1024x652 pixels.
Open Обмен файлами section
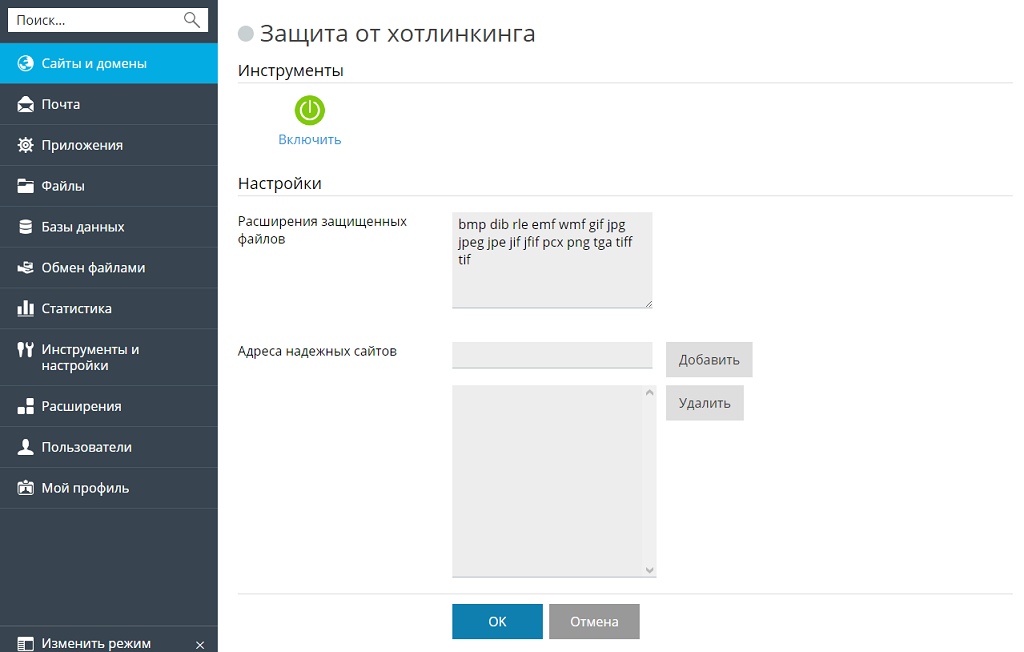click(x=108, y=268)
